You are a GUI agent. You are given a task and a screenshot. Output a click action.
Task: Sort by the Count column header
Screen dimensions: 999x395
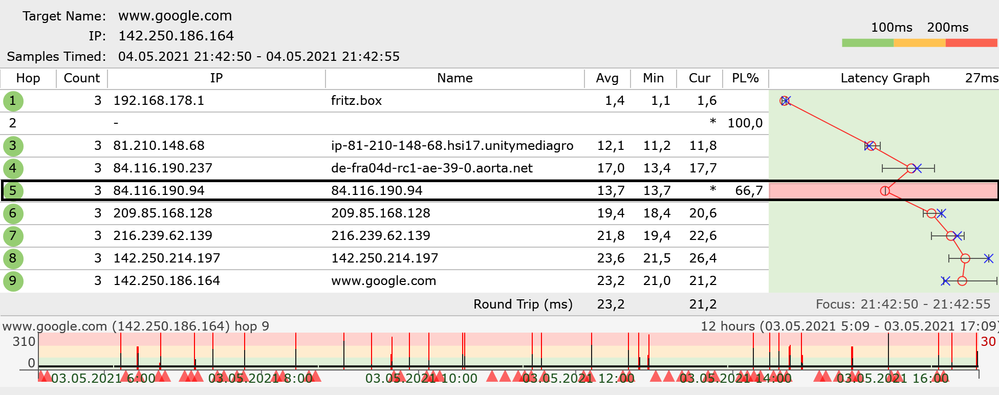[x=82, y=78]
